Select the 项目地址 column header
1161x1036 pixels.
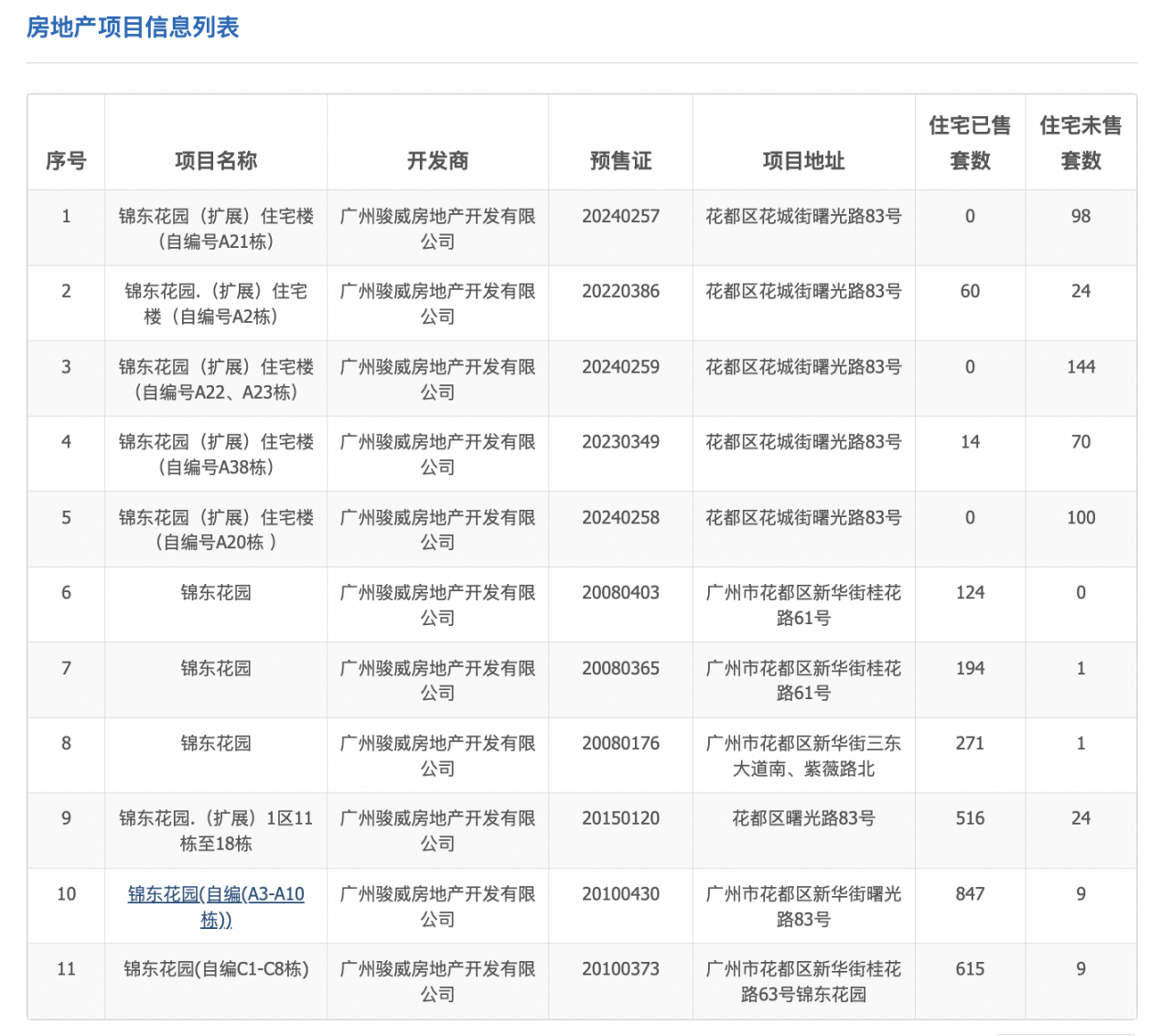tap(803, 161)
